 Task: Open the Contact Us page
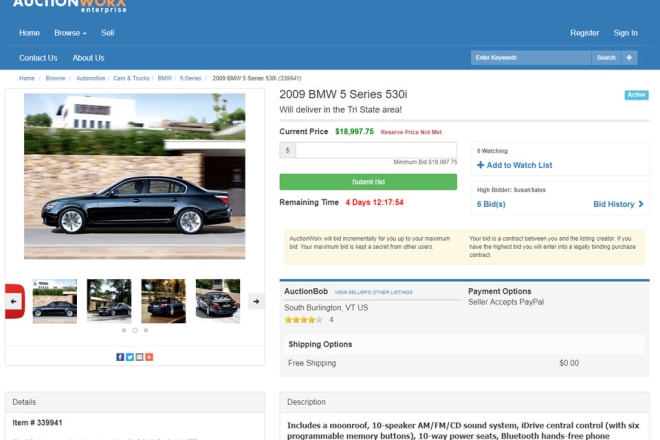tap(38, 58)
